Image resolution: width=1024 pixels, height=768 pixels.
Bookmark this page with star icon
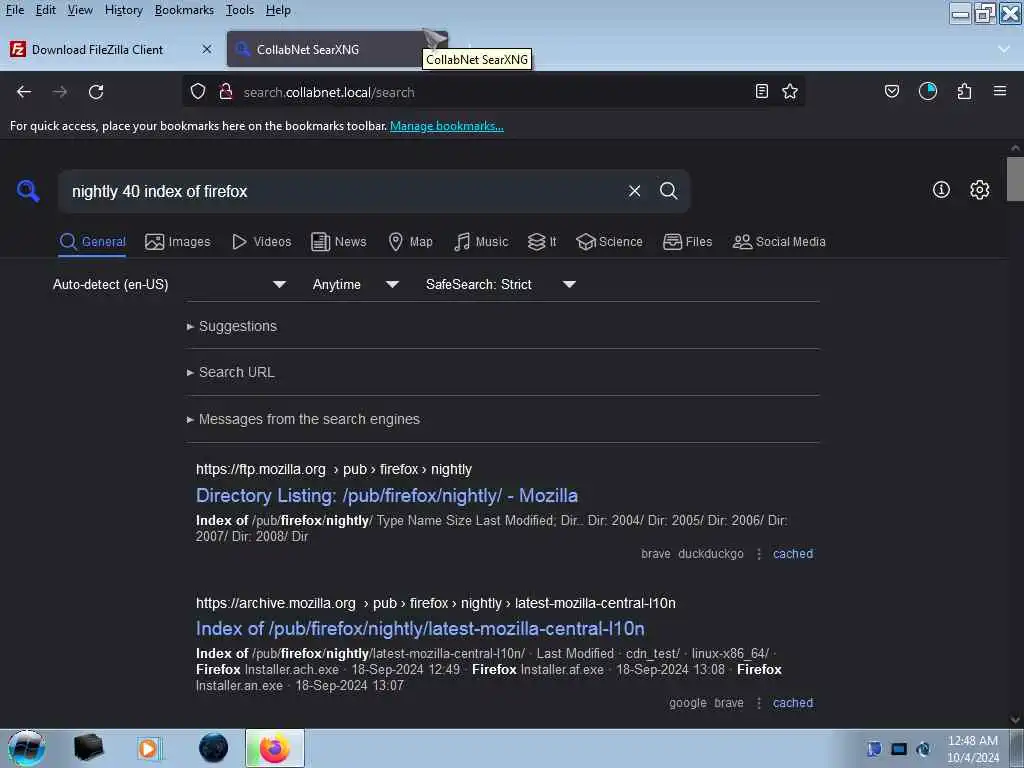click(x=790, y=91)
